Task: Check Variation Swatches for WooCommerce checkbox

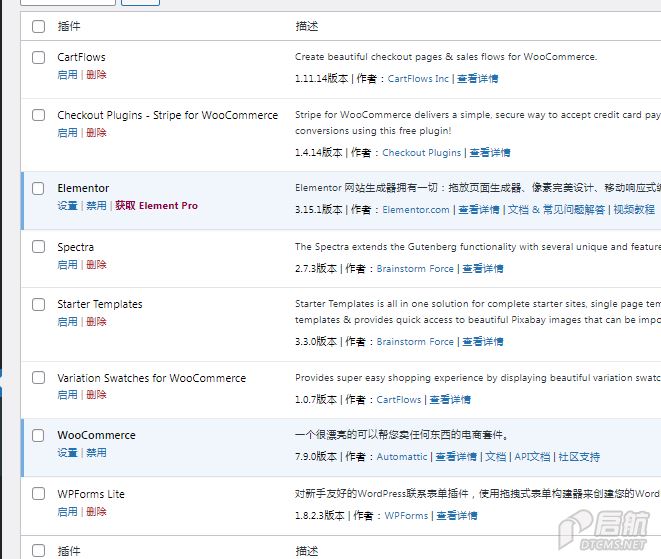Action: (x=38, y=378)
